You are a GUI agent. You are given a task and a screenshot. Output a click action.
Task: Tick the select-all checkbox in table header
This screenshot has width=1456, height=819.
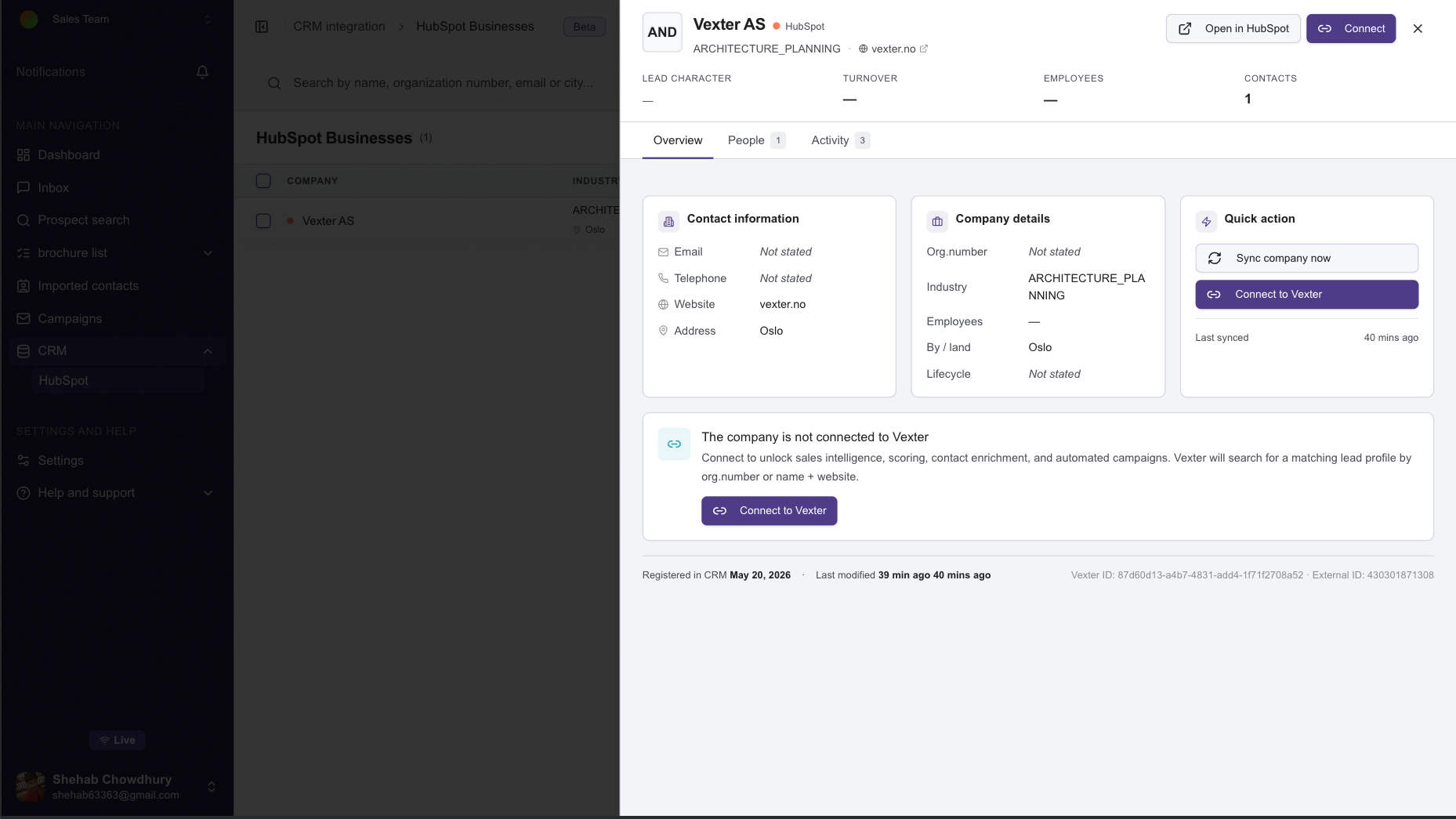[x=263, y=181]
